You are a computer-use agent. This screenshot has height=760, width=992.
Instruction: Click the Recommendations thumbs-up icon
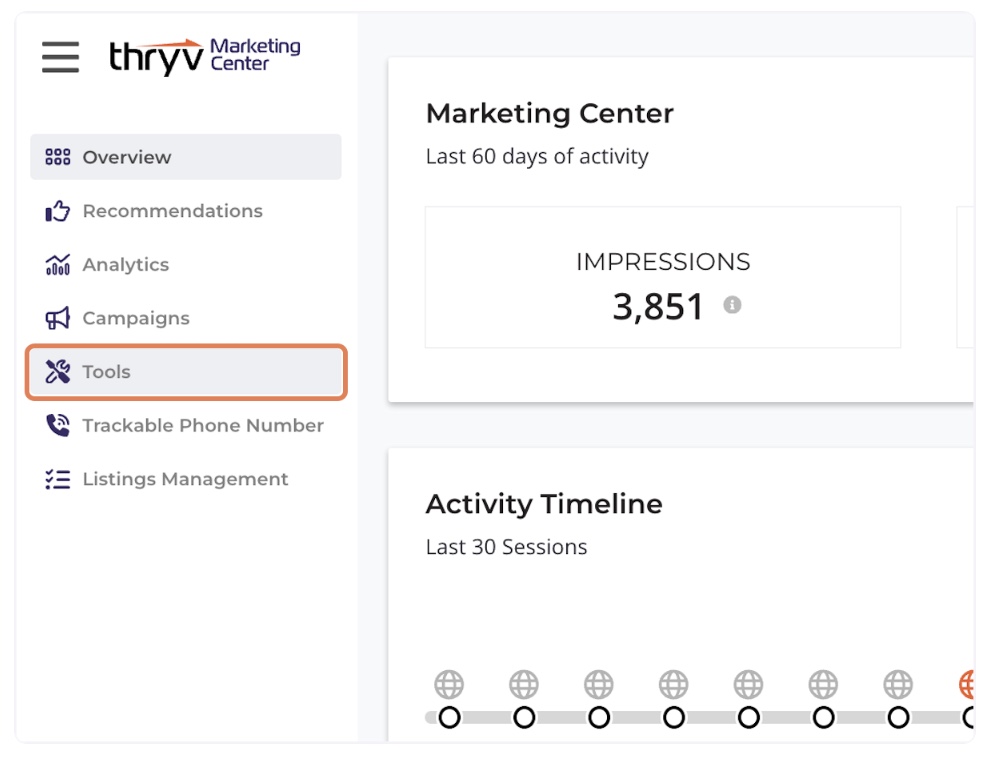pos(57,210)
